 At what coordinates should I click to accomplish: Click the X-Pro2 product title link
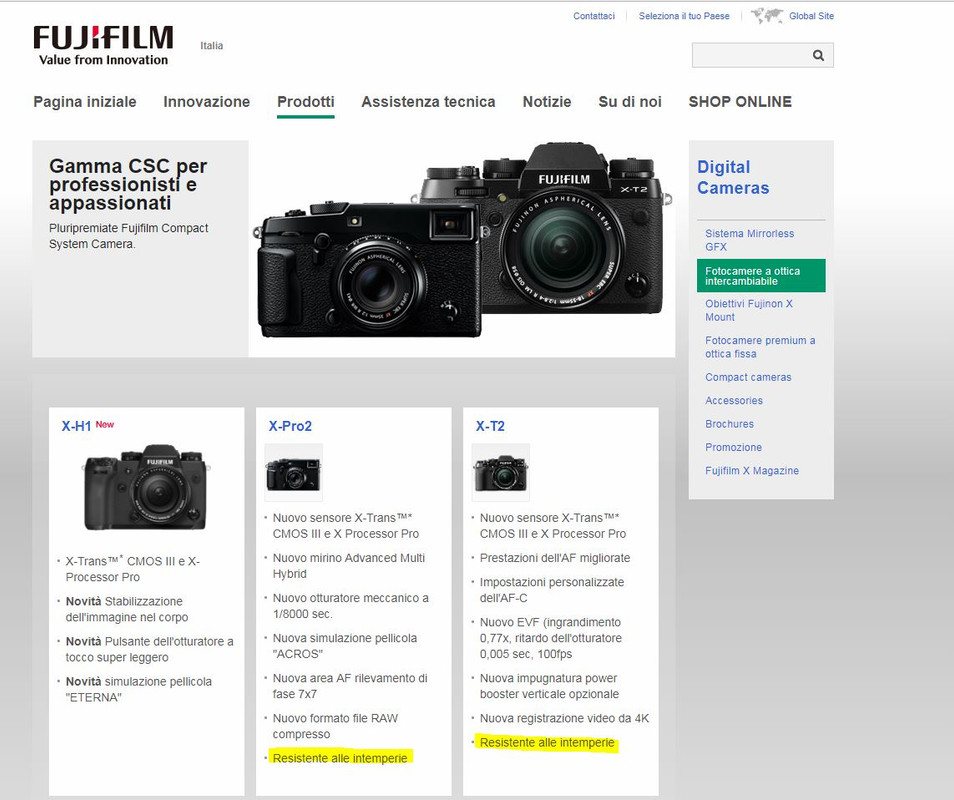pyautogui.click(x=290, y=426)
